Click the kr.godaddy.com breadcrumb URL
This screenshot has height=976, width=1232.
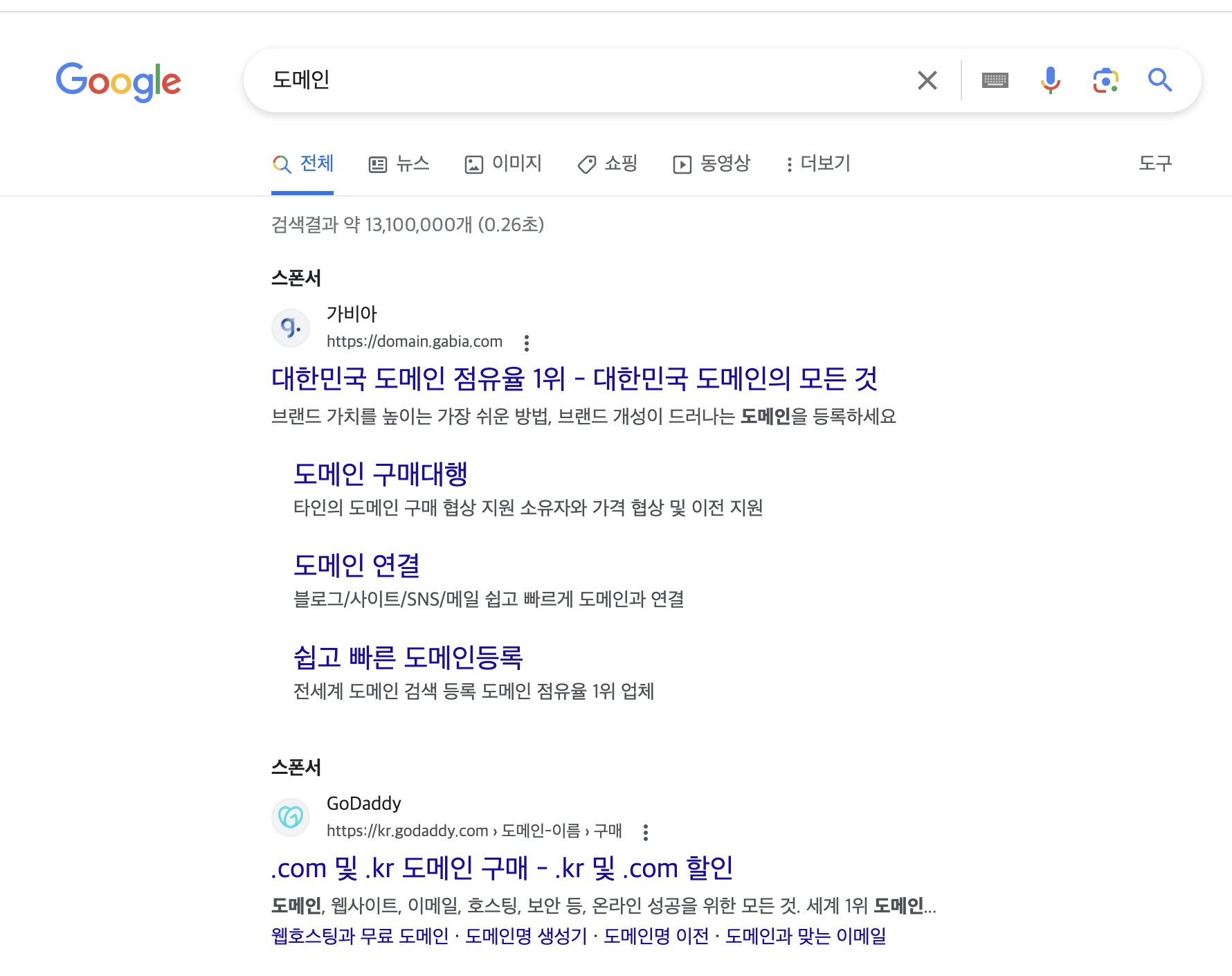coord(474,831)
